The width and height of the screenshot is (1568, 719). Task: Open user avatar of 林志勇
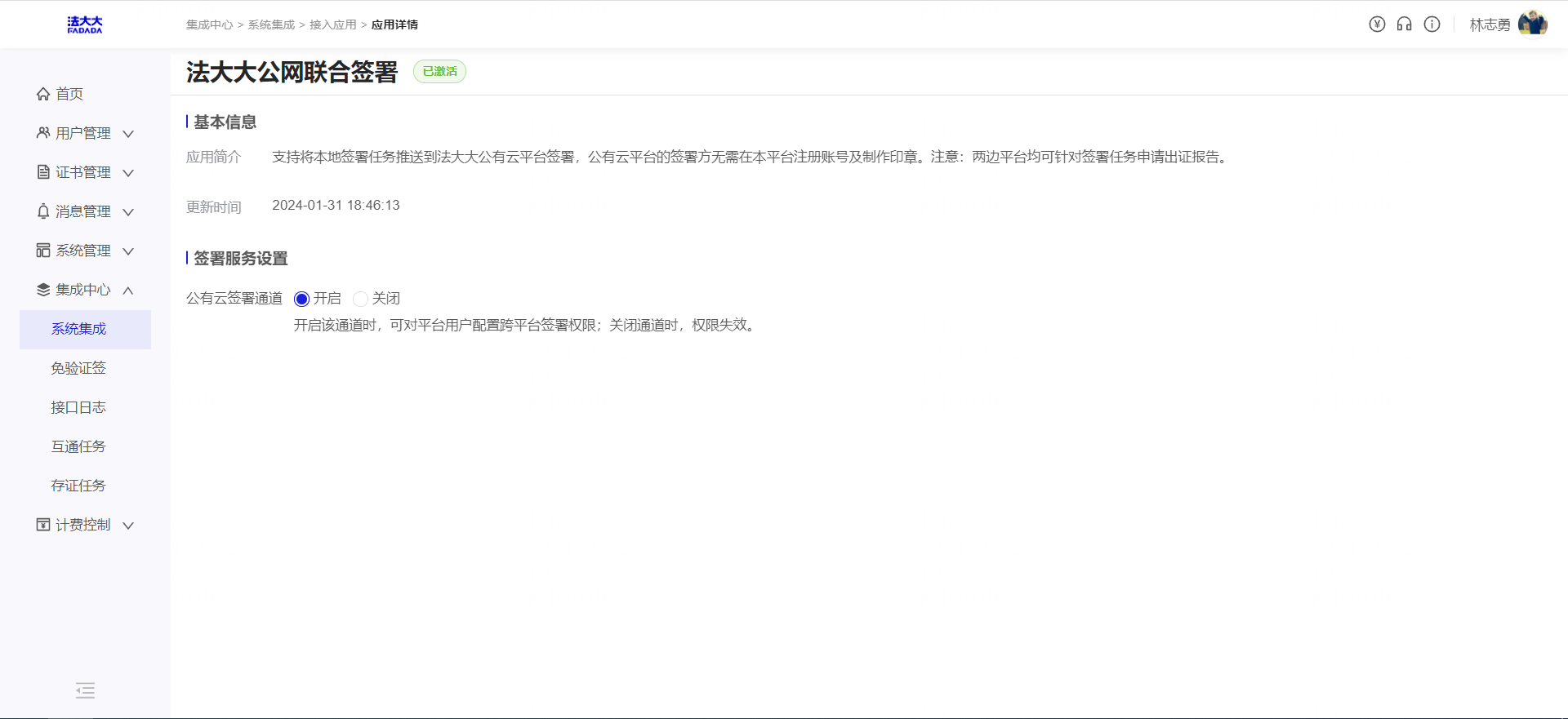(1533, 24)
